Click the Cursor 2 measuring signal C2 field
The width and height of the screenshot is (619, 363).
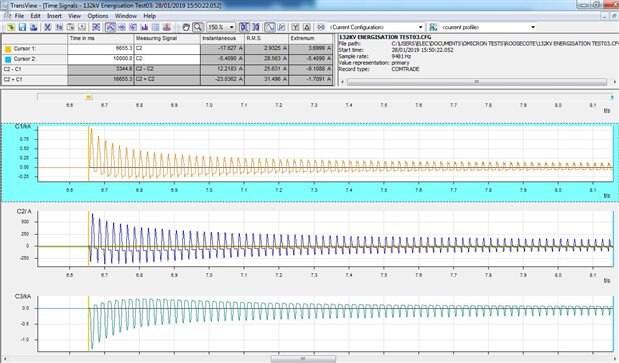167,59
